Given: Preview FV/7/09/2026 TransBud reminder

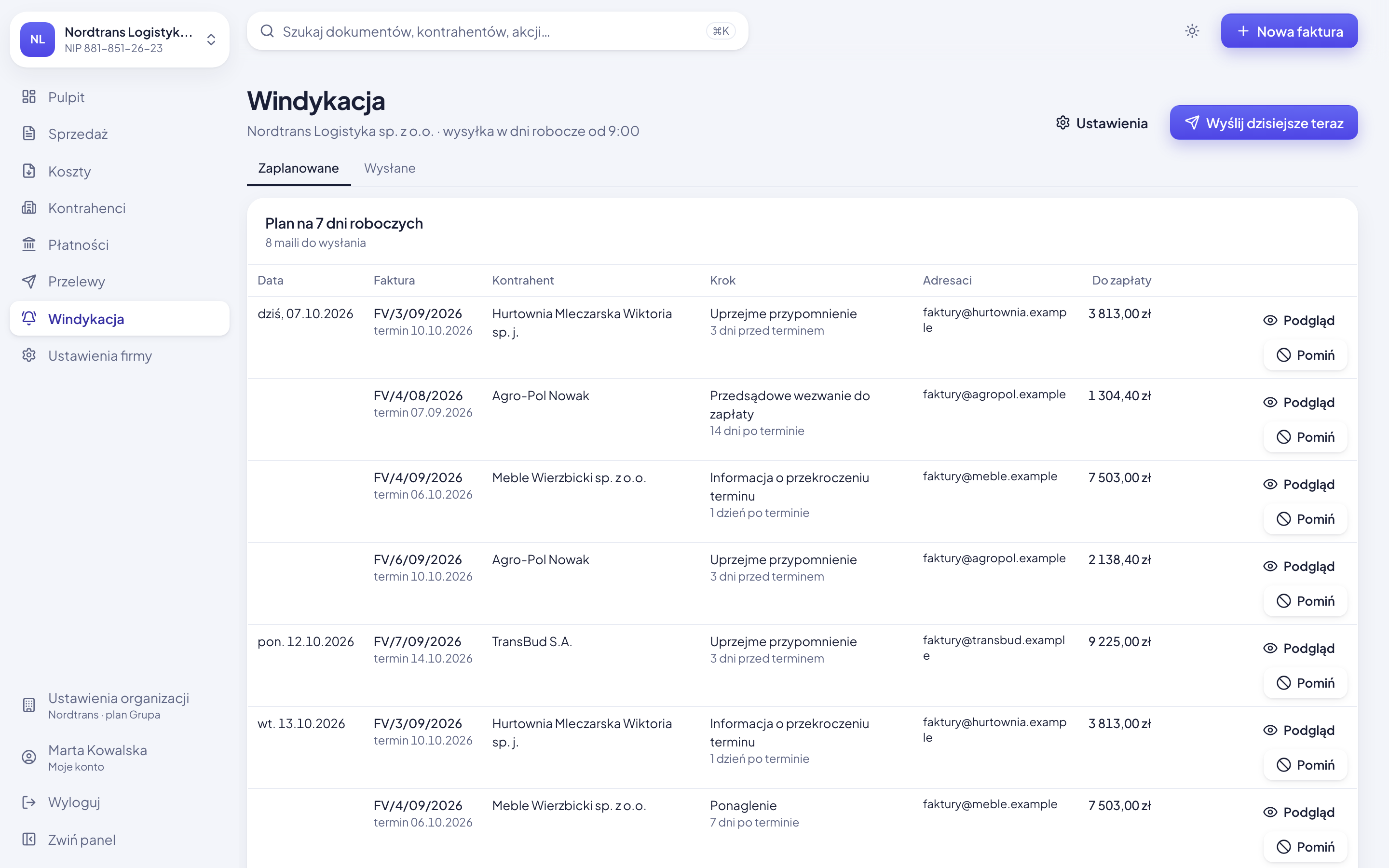Looking at the screenshot, I should tap(1299, 648).
